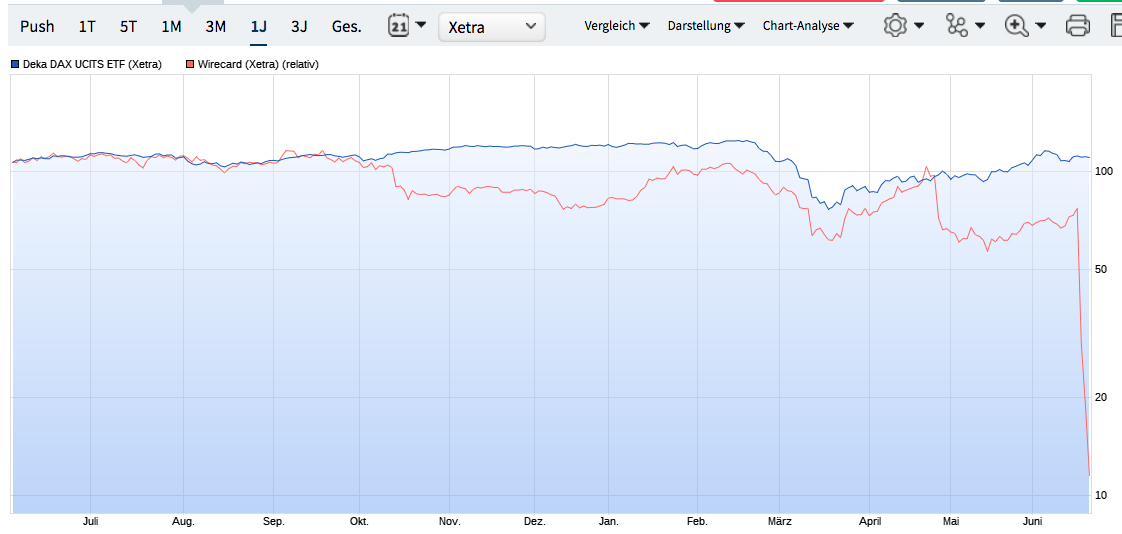1122x534 pixels.
Task: Select the 1M time range
Action: click(x=171, y=26)
